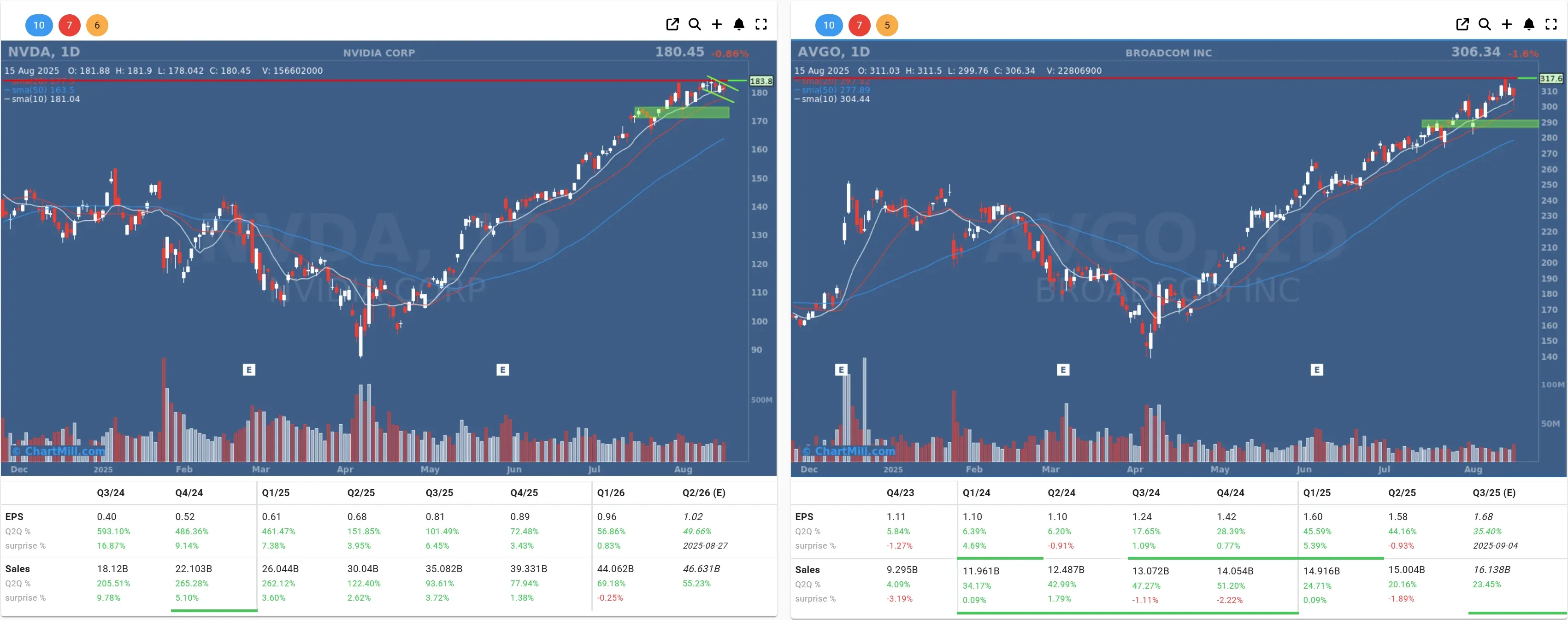
Task: Click NVDA sma(50) 163.5 legend
Action: tap(40, 90)
